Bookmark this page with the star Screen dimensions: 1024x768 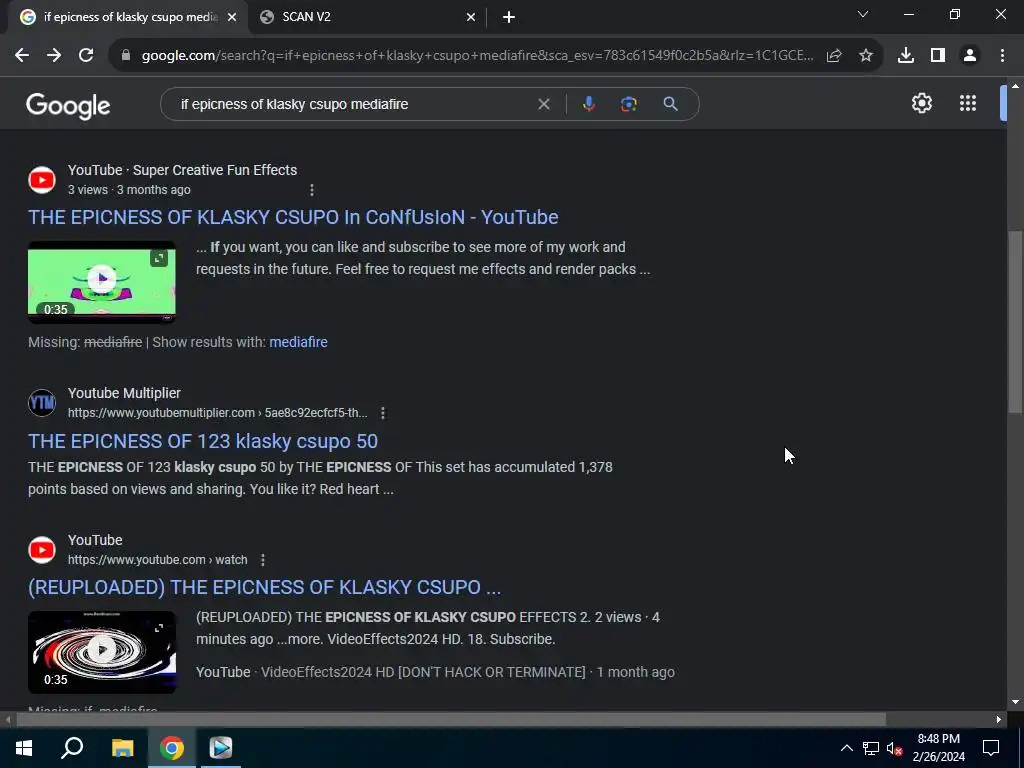tap(865, 56)
